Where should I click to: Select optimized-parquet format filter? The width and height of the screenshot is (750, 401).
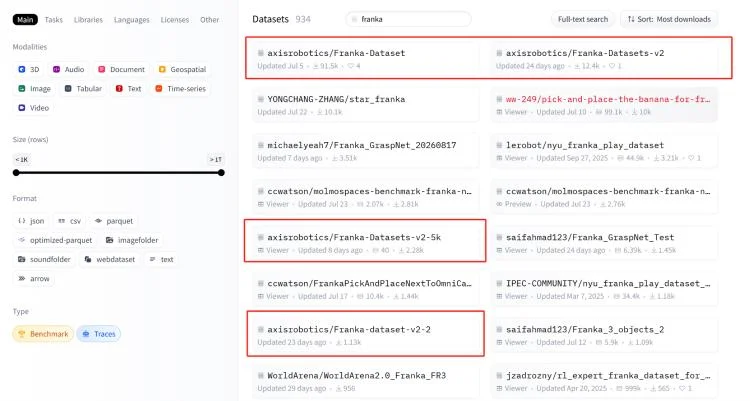click(x=55, y=240)
